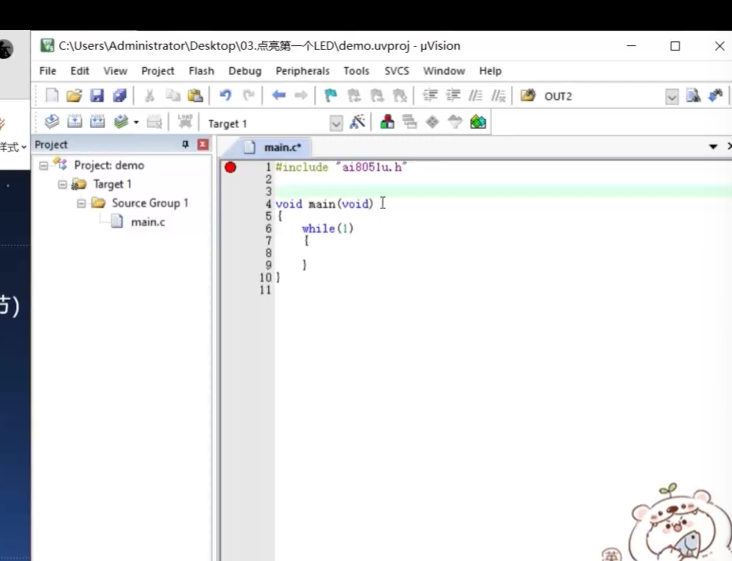This screenshot has height=561, width=732.
Task: Toggle the breakpoint on line 1
Action: [230, 167]
